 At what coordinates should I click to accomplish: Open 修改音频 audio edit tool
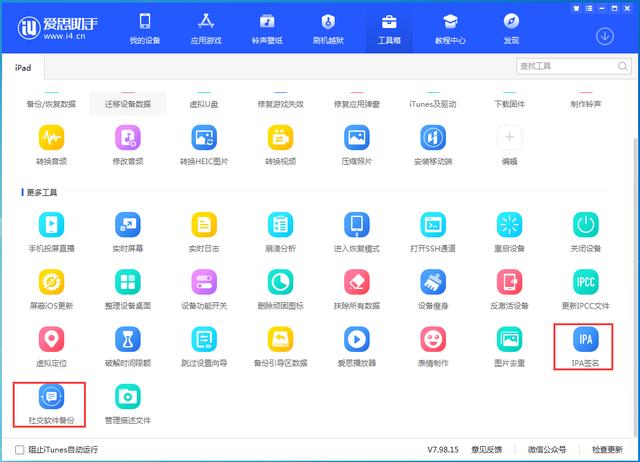128,138
